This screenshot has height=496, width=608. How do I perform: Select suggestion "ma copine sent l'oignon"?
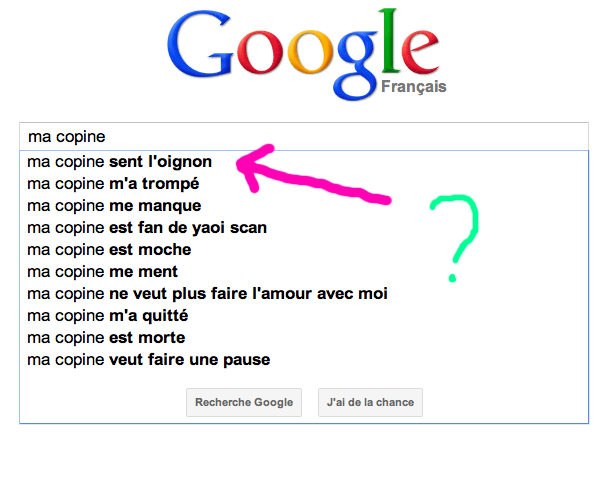pos(118,161)
